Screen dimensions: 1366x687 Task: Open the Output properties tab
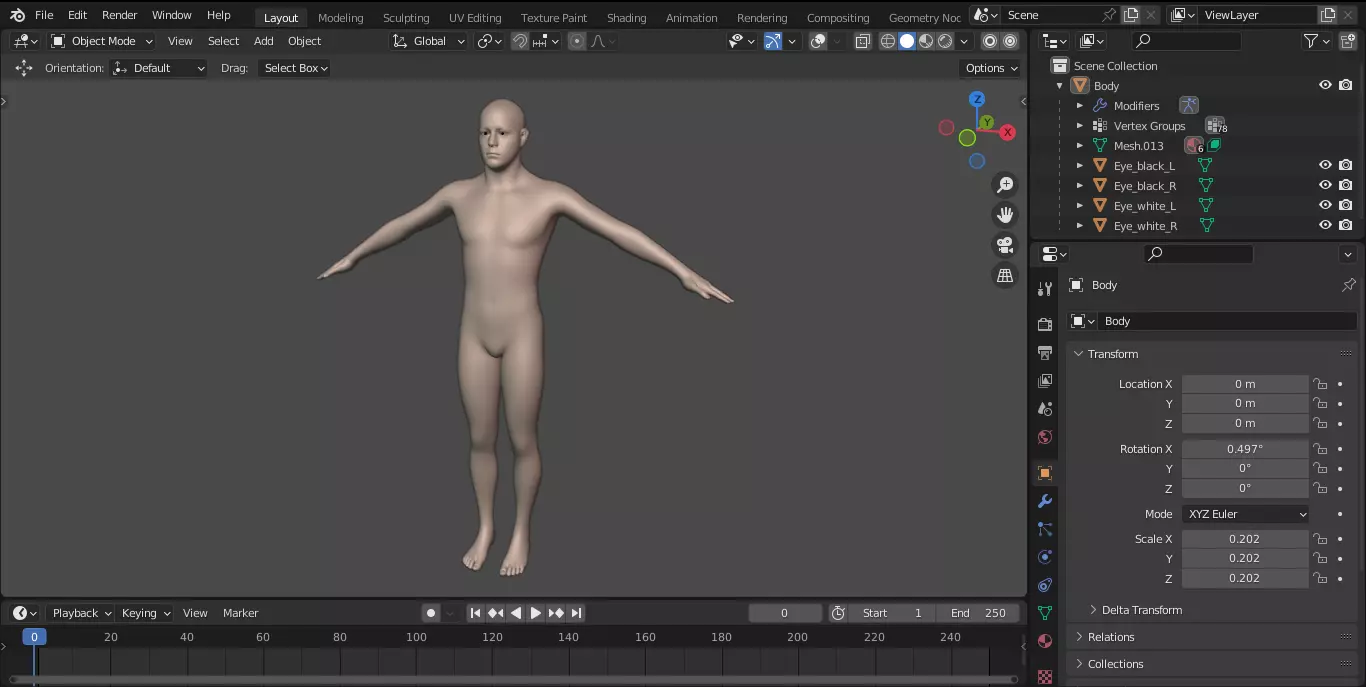coord(1045,352)
